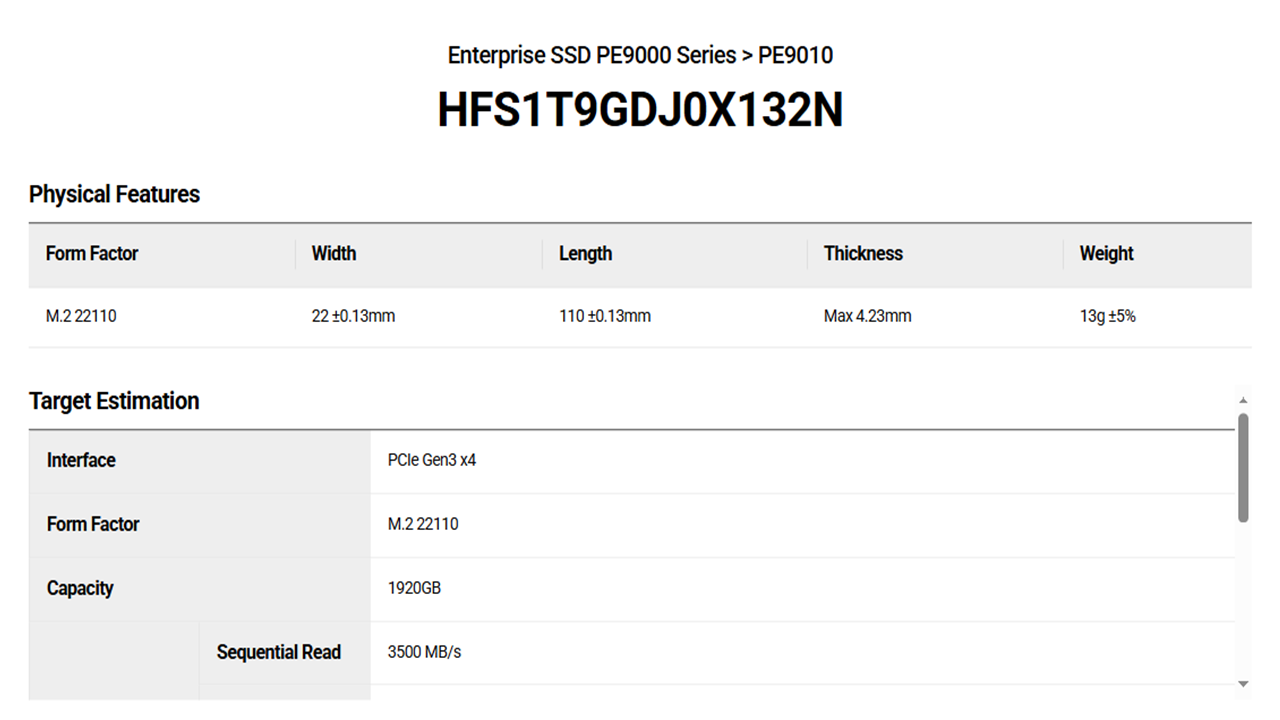1280x720 pixels.
Task: Click the Capacity row label
Action: point(80,589)
